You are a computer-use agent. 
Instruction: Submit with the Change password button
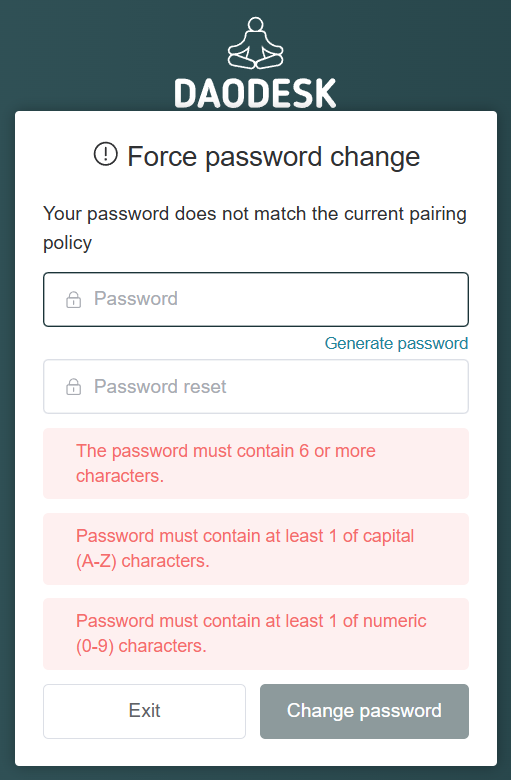(364, 711)
